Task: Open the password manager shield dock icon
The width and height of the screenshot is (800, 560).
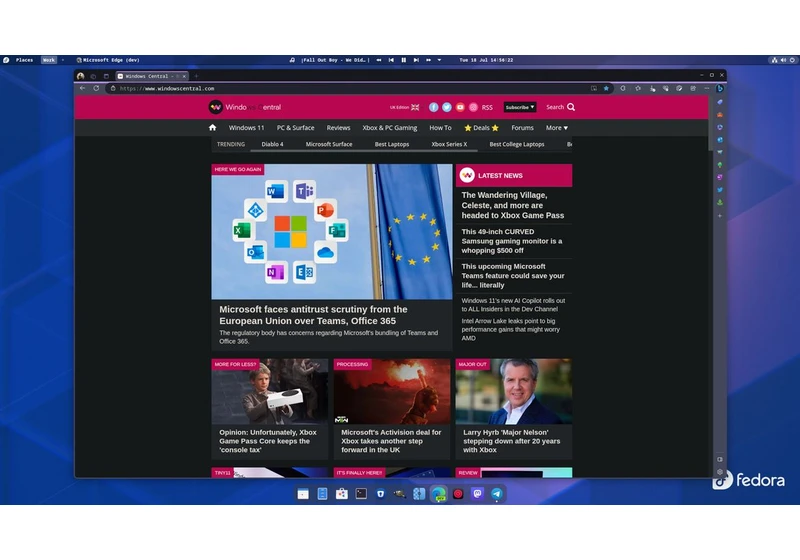Action: tap(381, 493)
